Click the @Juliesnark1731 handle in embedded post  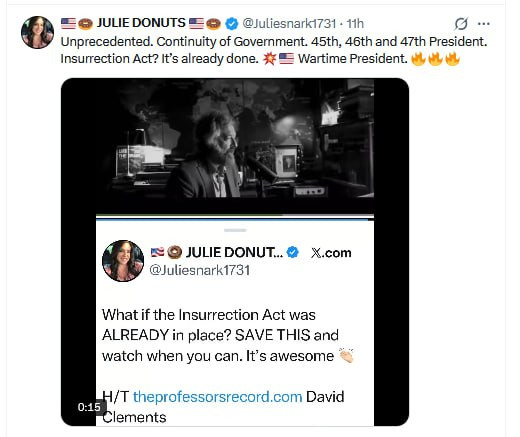pos(199,270)
